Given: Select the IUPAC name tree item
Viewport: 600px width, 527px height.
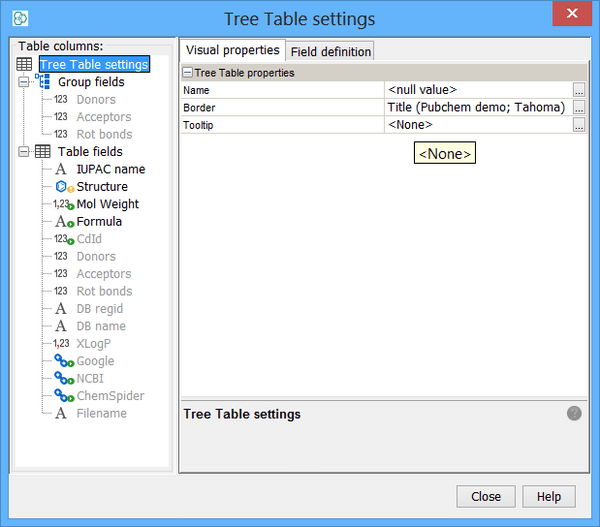Looking at the screenshot, I should click(110, 169).
